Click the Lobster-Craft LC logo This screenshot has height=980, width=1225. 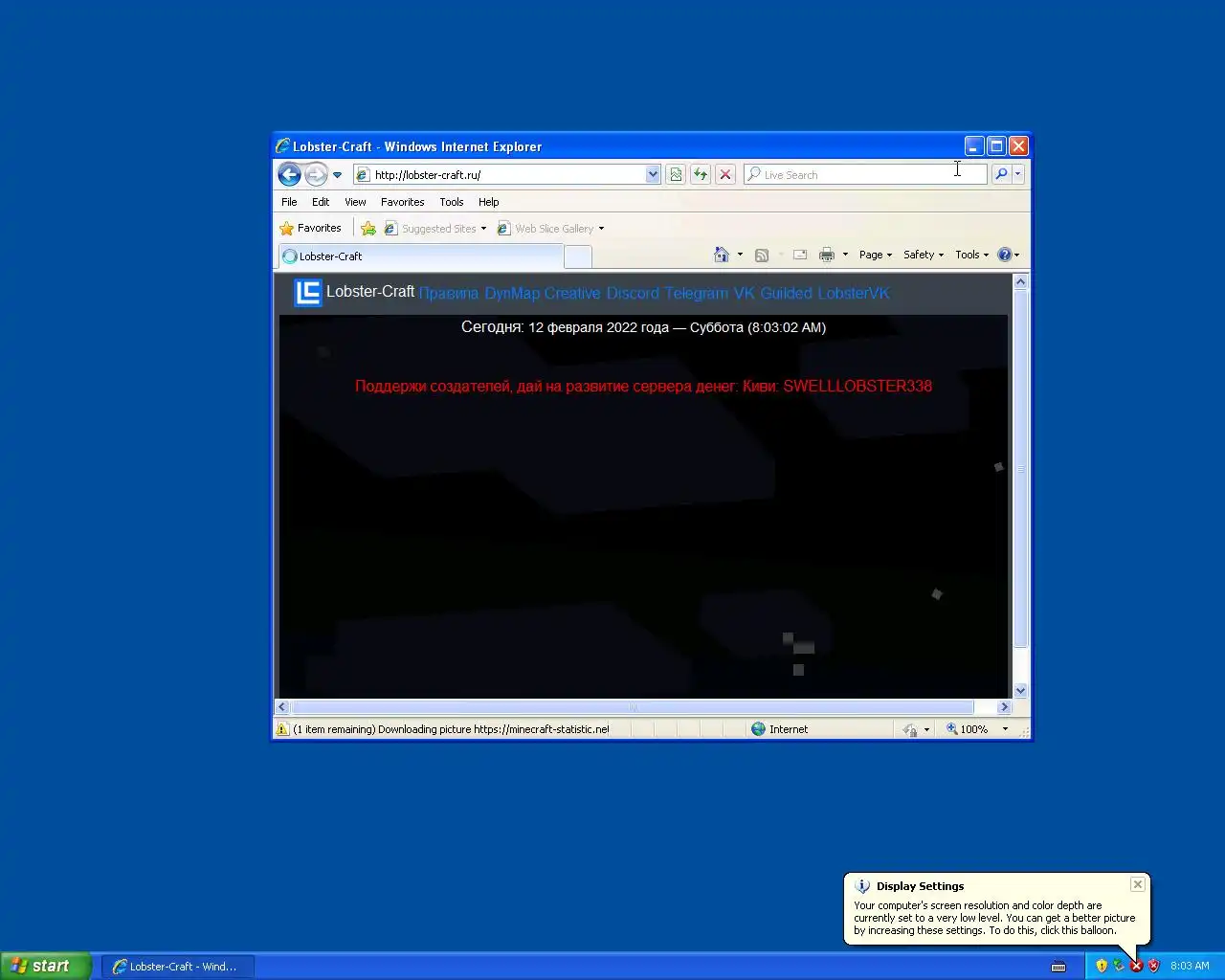coord(307,293)
